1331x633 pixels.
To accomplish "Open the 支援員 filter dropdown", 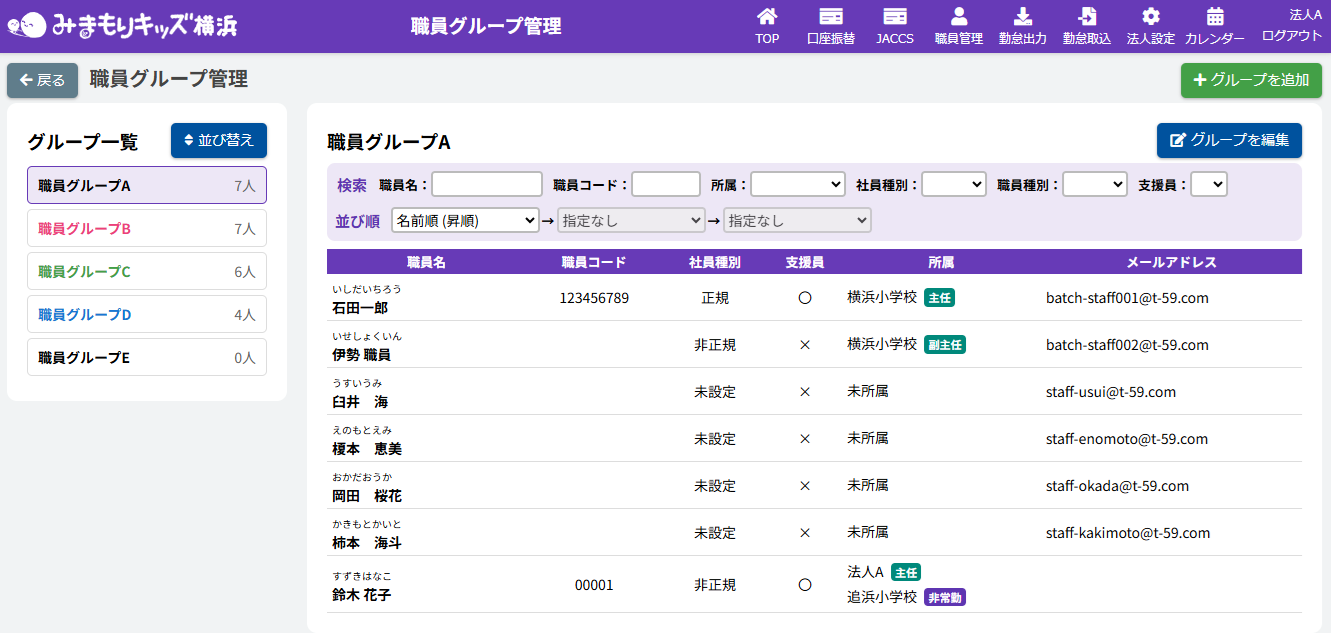I will [x=1209, y=184].
